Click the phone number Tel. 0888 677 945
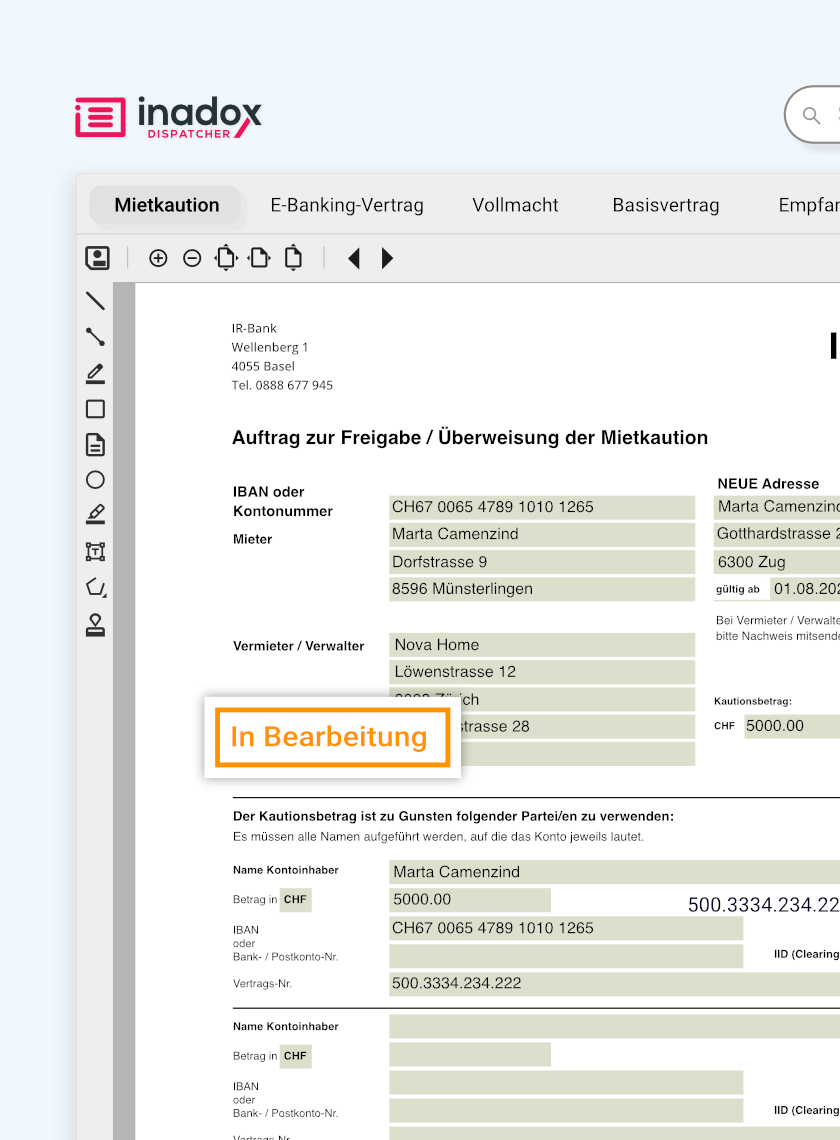Screen dimensions: 840x1140 [x=282, y=385]
